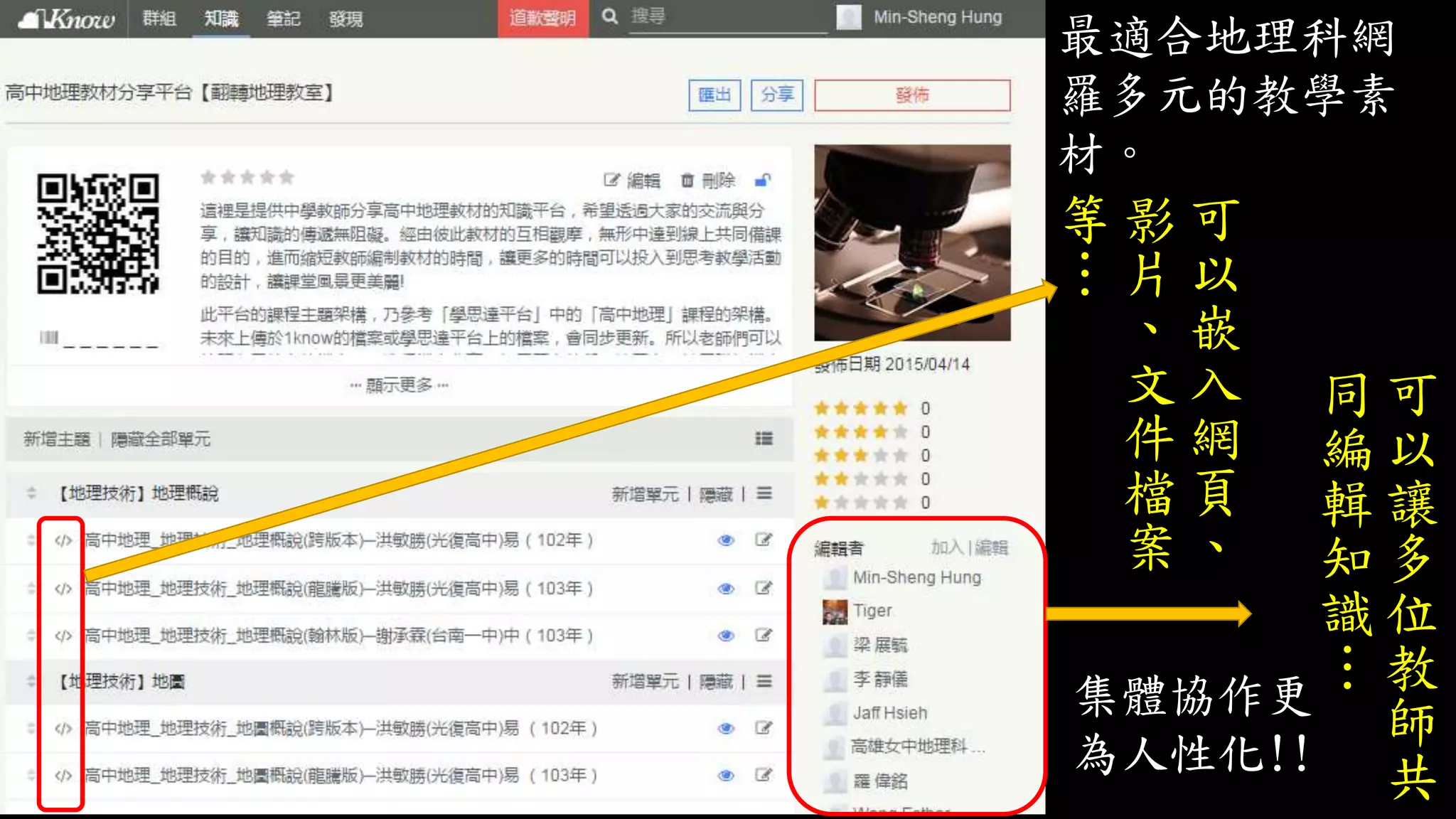The height and width of the screenshot is (819, 1456).
Task: Focus the 搜尋 search field
Action: 729,17
